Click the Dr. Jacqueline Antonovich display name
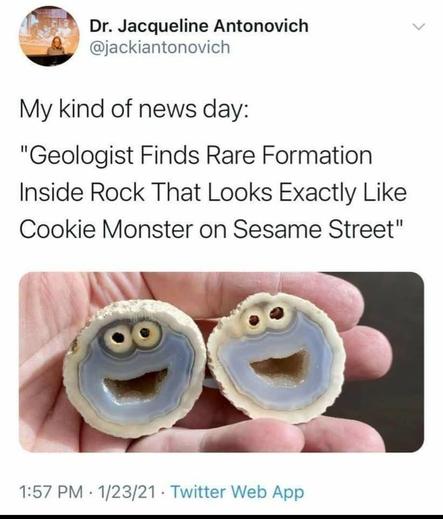Image resolution: width=443 pixels, height=519 pixels. [199, 26]
